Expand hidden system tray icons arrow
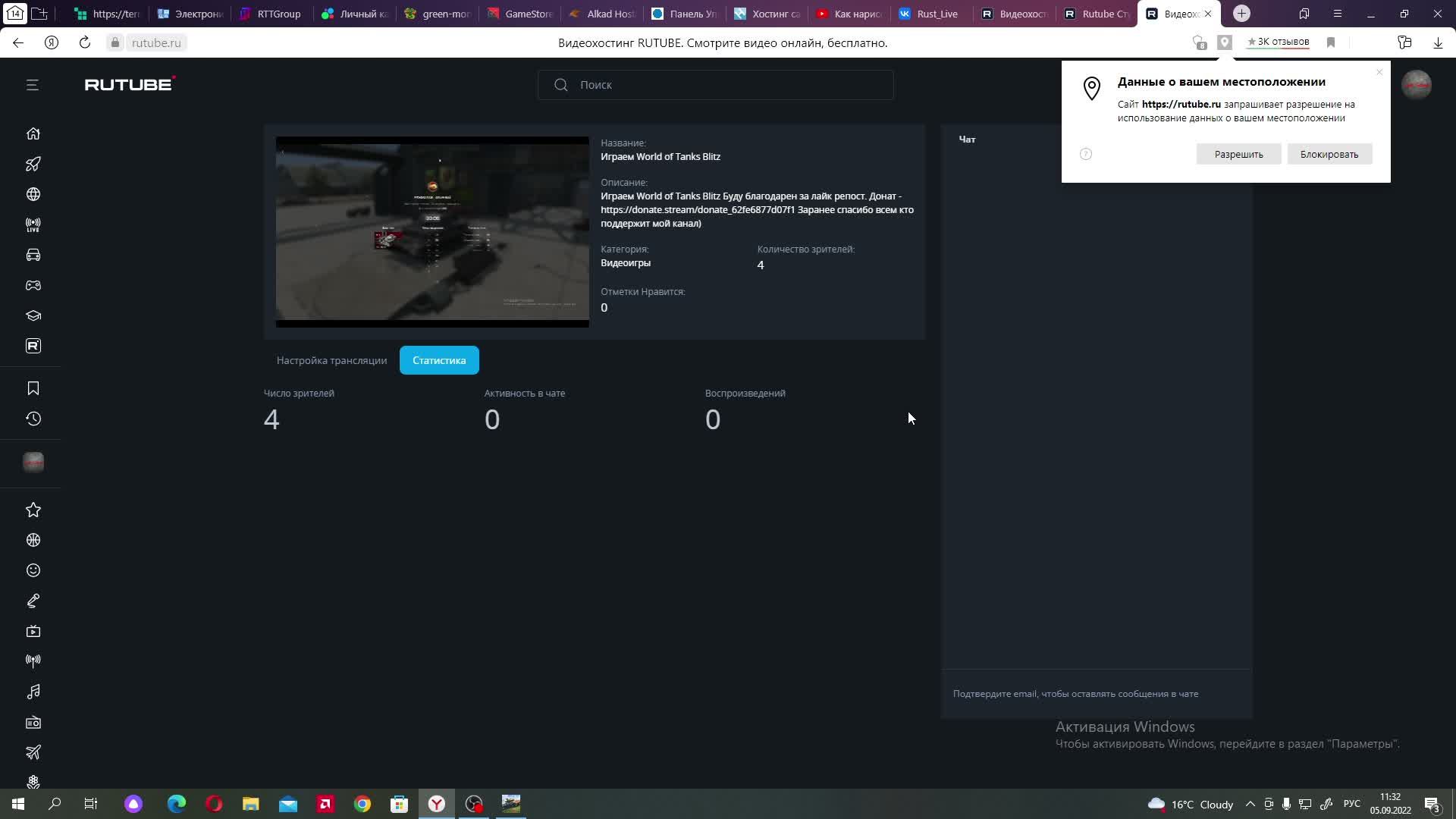This screenshot has height=819, width=1456. tap(1250, 804)
